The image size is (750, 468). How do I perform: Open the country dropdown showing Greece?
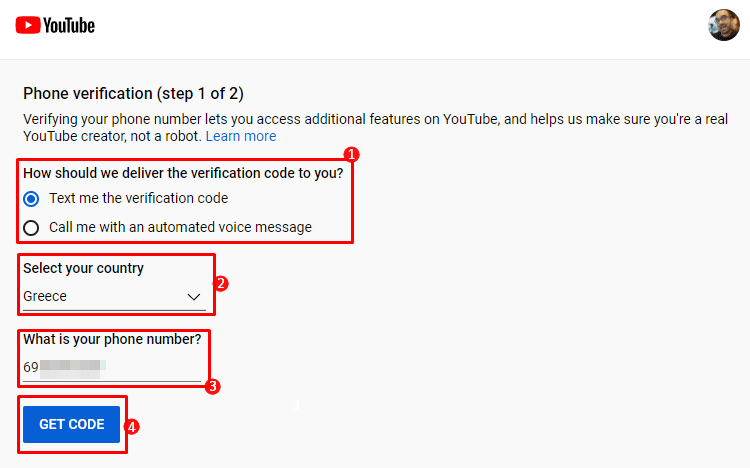coord(114,297)
